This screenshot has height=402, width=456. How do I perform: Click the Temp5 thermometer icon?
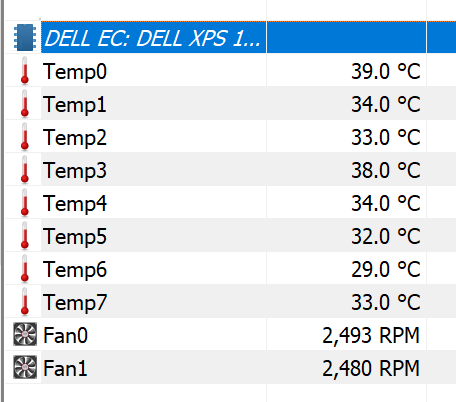point(24,235)
